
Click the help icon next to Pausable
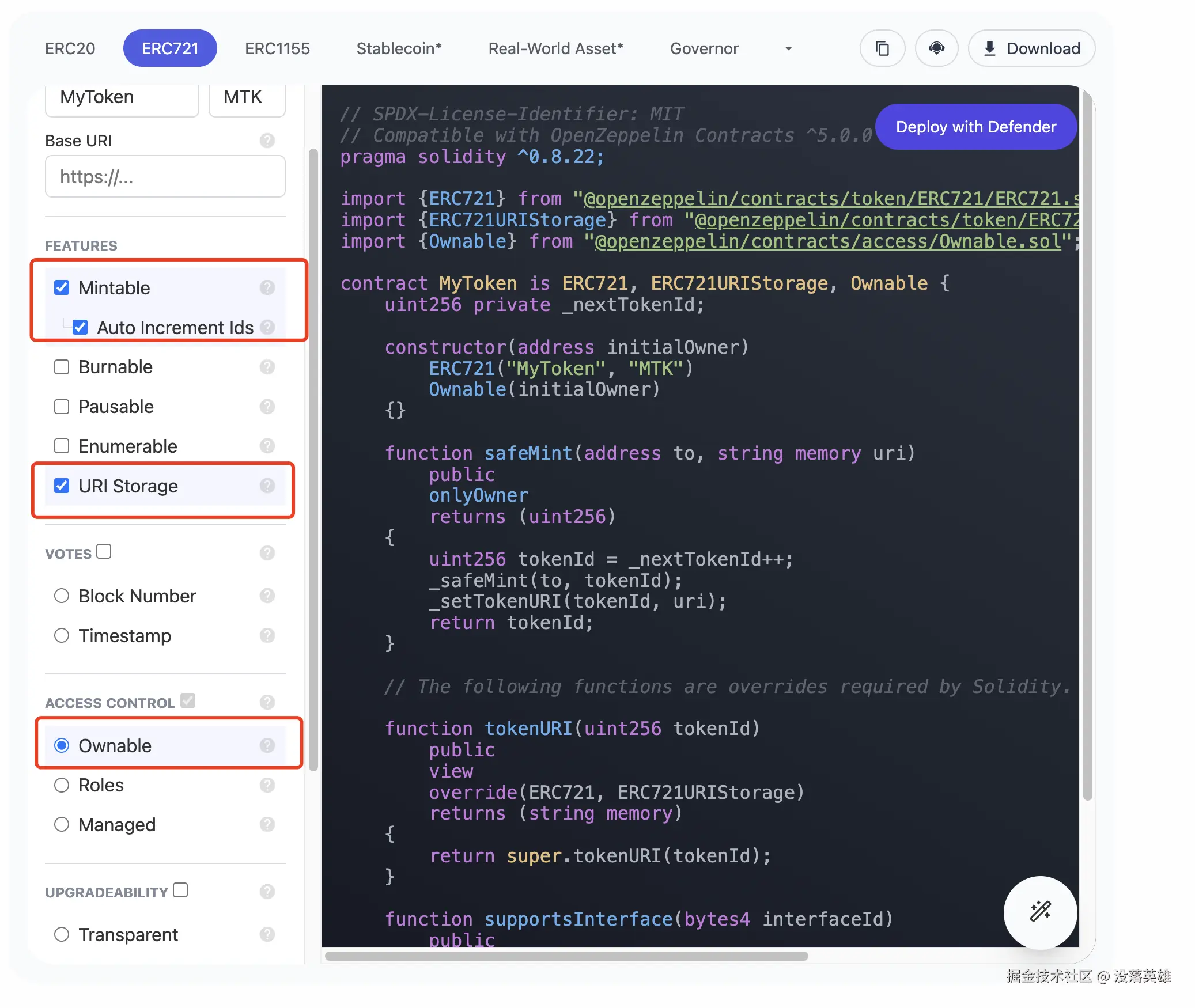pyautogui.click(x=267, y=407)
